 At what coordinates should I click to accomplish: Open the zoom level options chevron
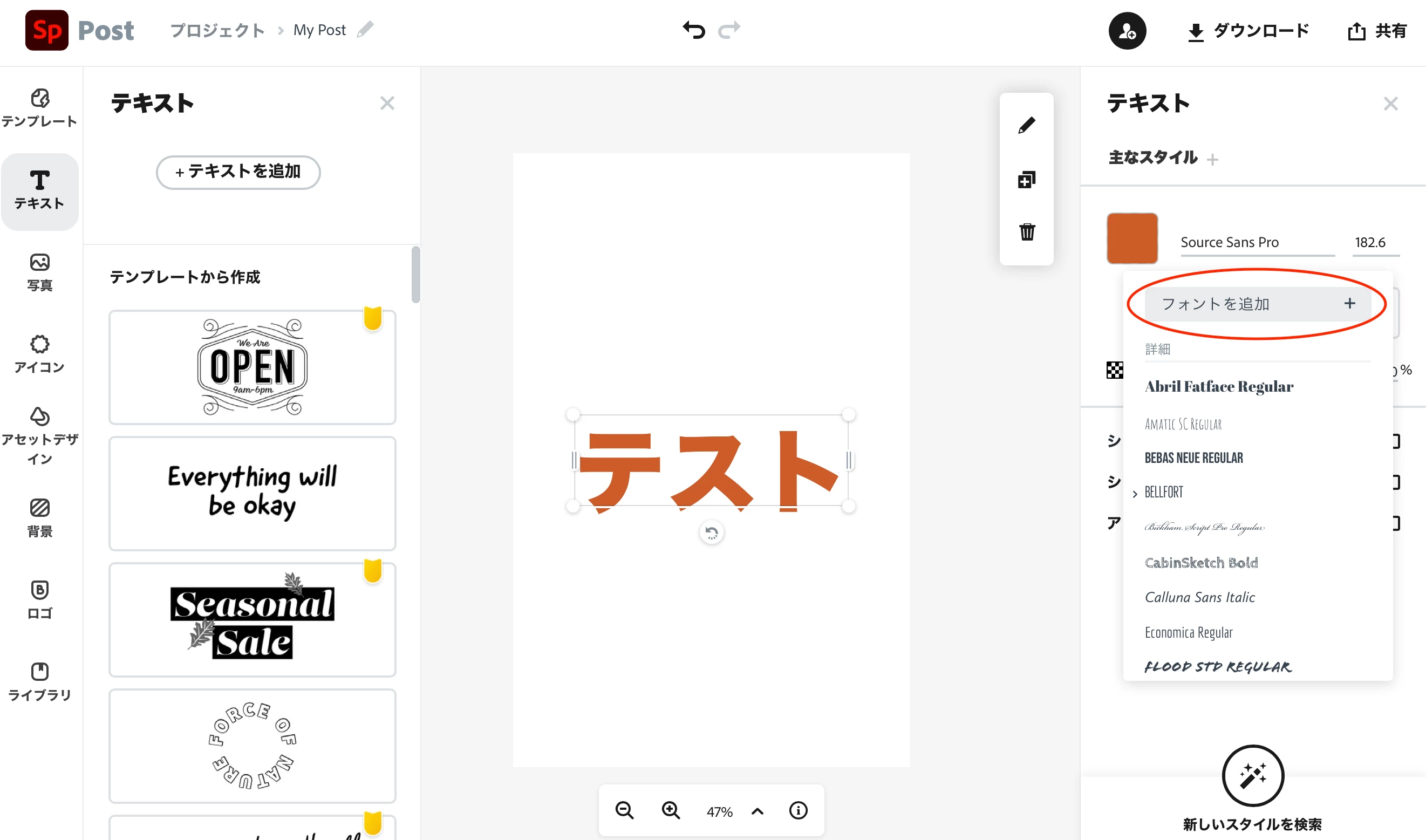pos(758,811)
